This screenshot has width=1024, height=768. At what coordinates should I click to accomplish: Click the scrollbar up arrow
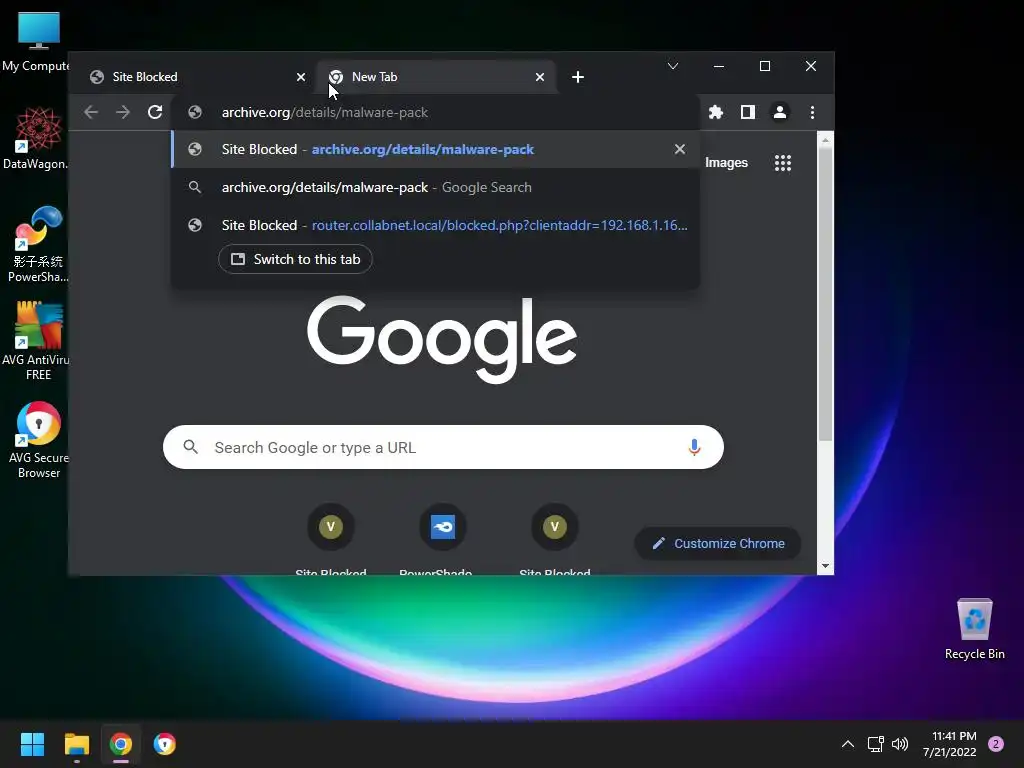coord(825,140)
